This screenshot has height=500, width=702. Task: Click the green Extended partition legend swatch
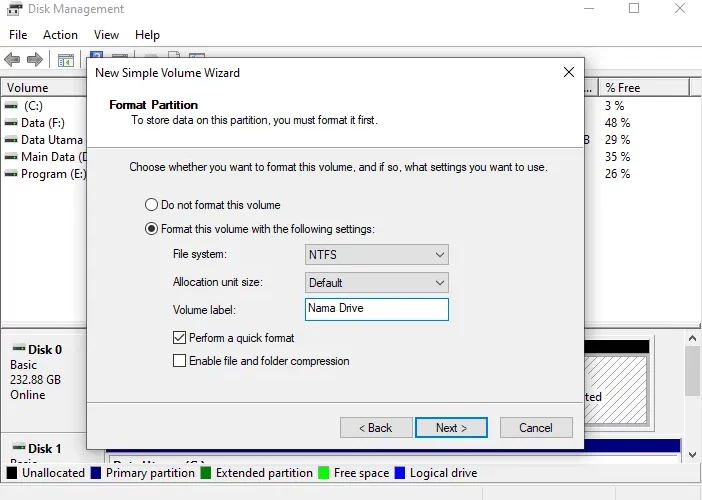pos(206,473)
